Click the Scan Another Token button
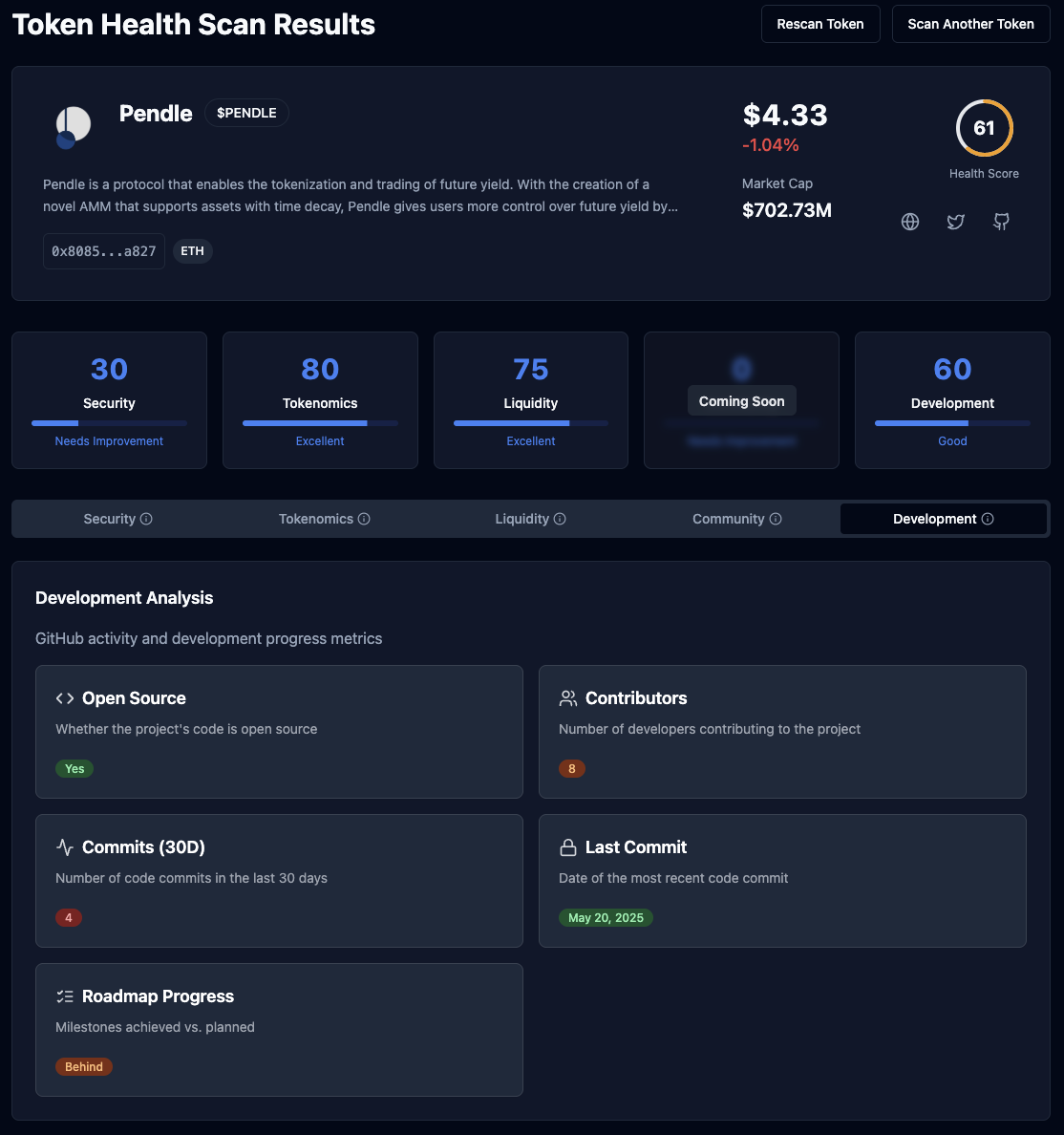The height and width of the screenshot is (1135, 1064). pos(970,24)
